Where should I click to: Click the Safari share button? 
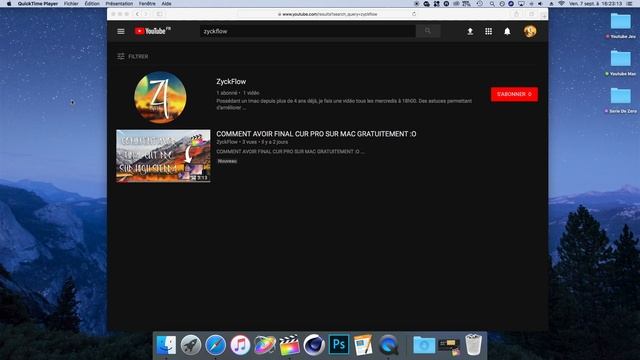(517, 14)
